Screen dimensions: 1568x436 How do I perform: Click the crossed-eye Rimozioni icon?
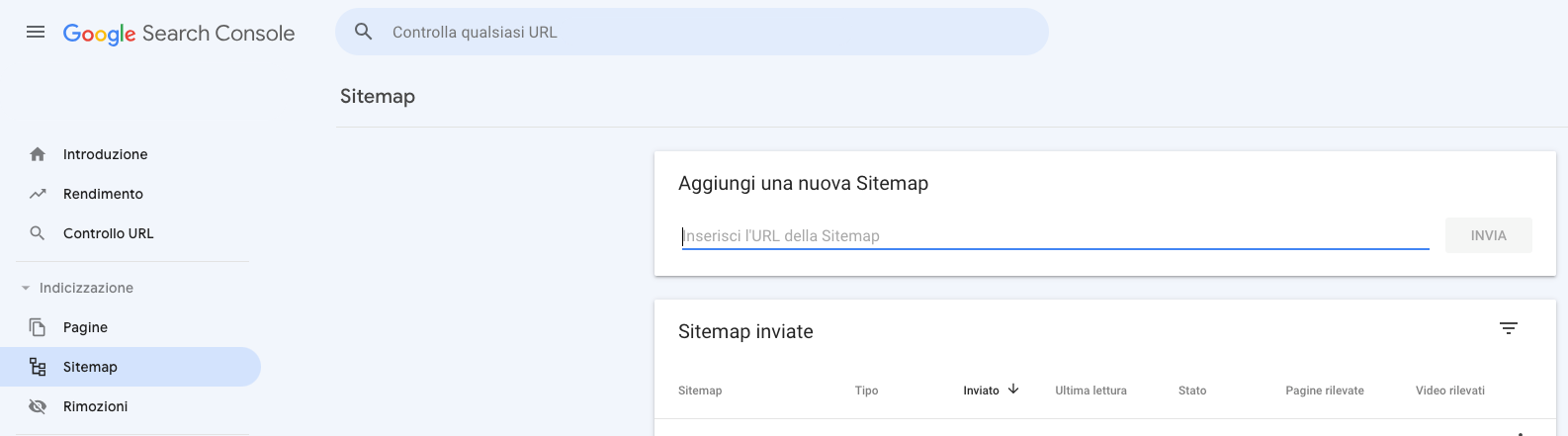[38, 406]
